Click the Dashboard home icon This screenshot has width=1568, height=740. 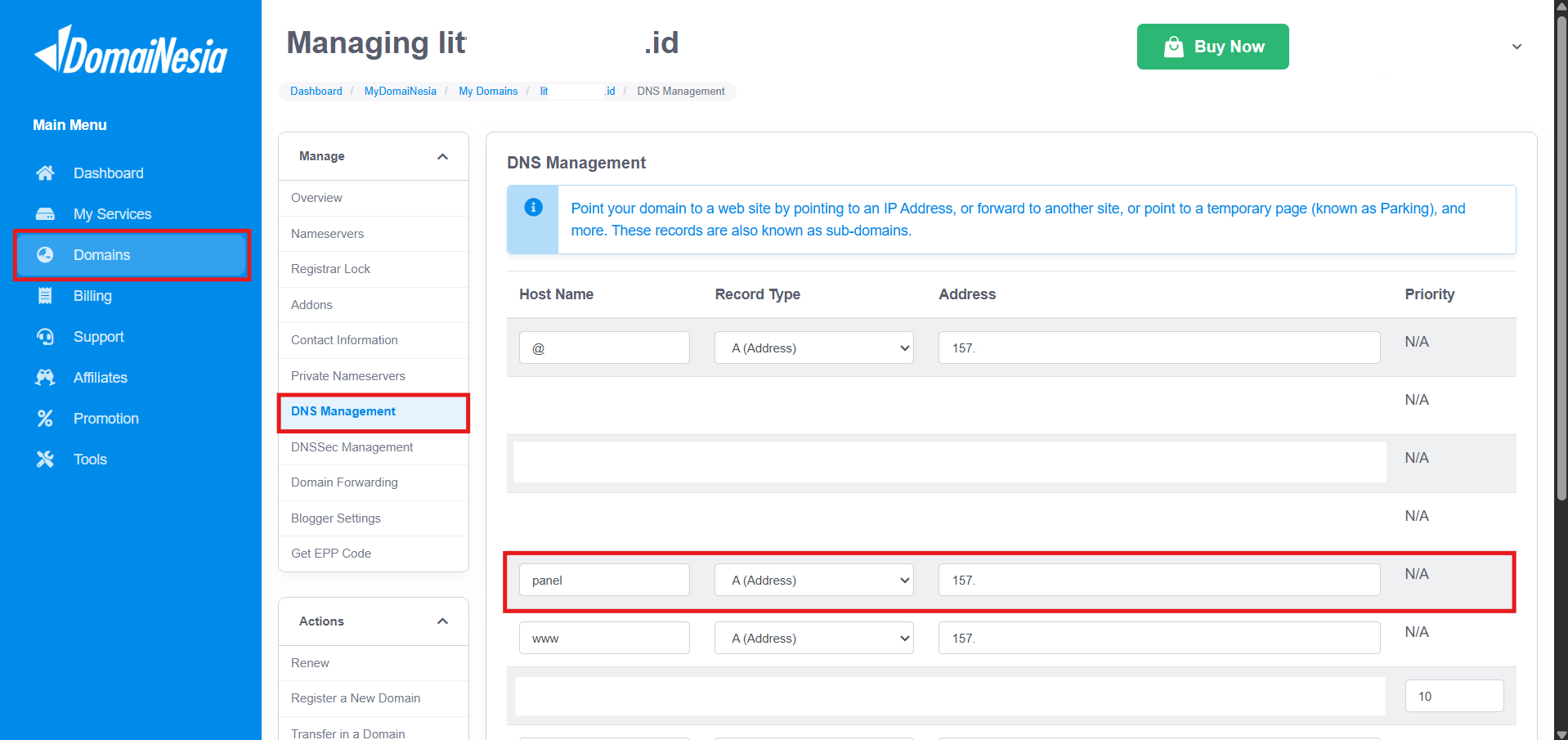[45, 173]
